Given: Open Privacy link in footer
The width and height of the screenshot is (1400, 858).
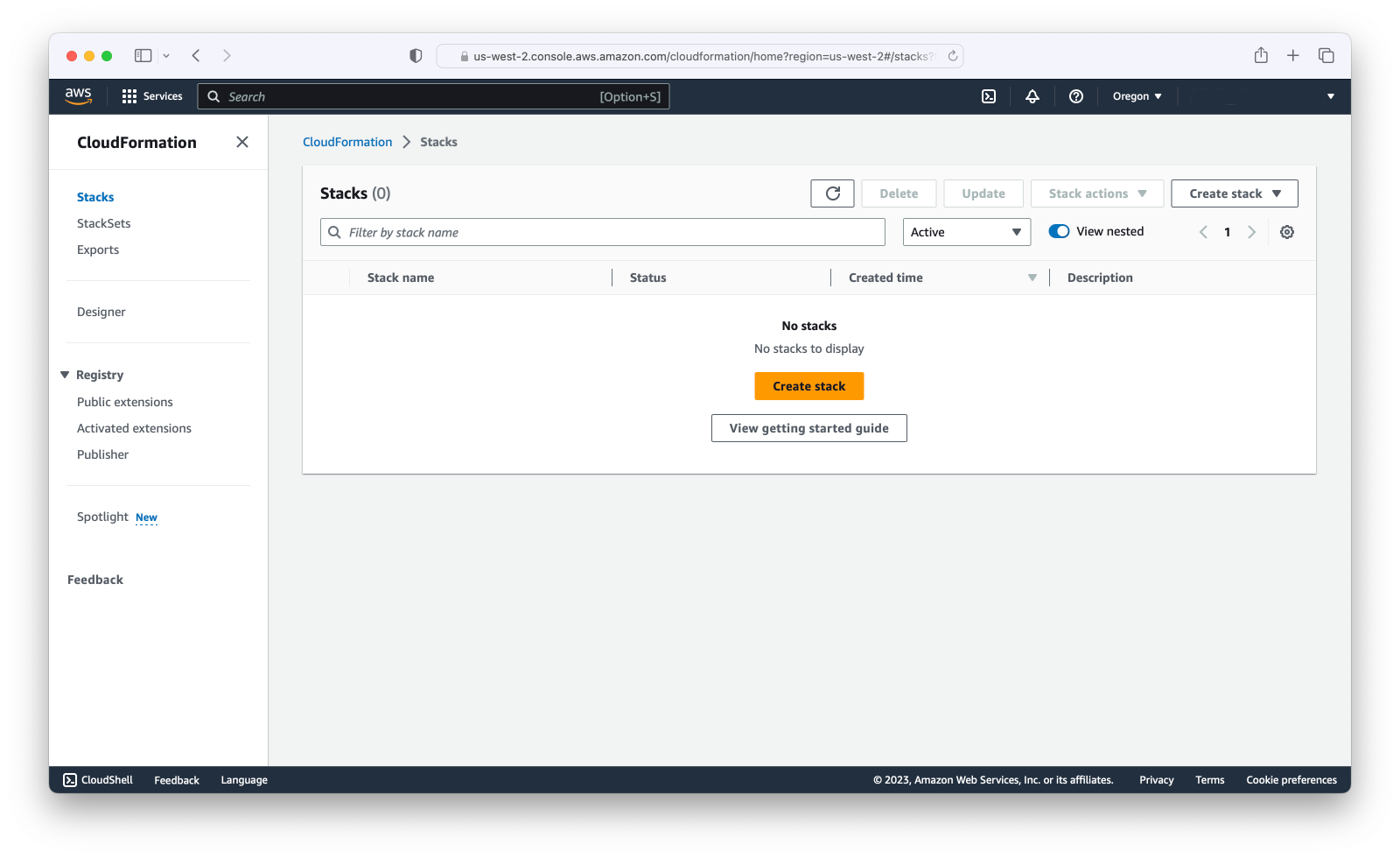Looking at the screenshot, I should [1157, 780].
